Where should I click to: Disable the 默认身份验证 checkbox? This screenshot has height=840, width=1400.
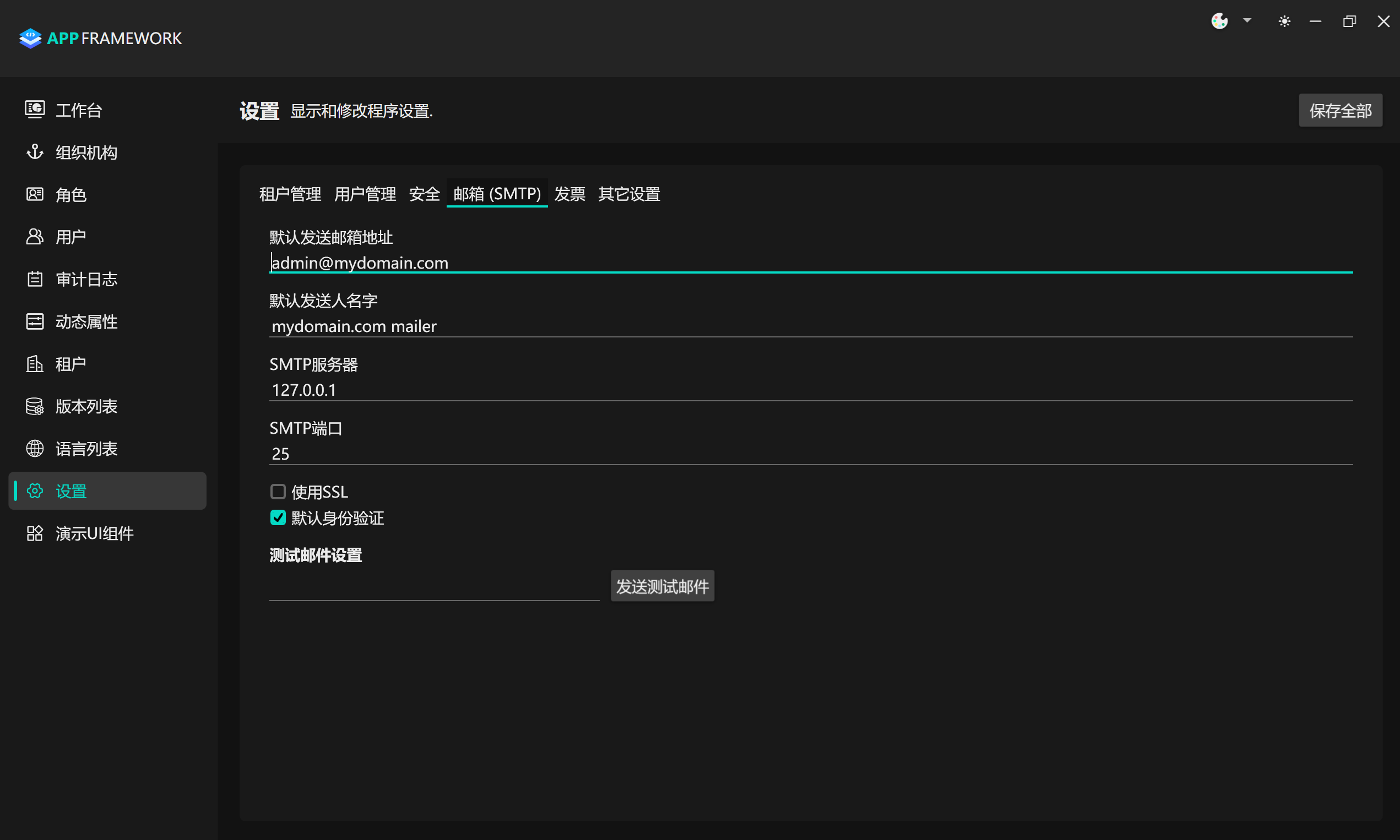click(x=277, y=518)
